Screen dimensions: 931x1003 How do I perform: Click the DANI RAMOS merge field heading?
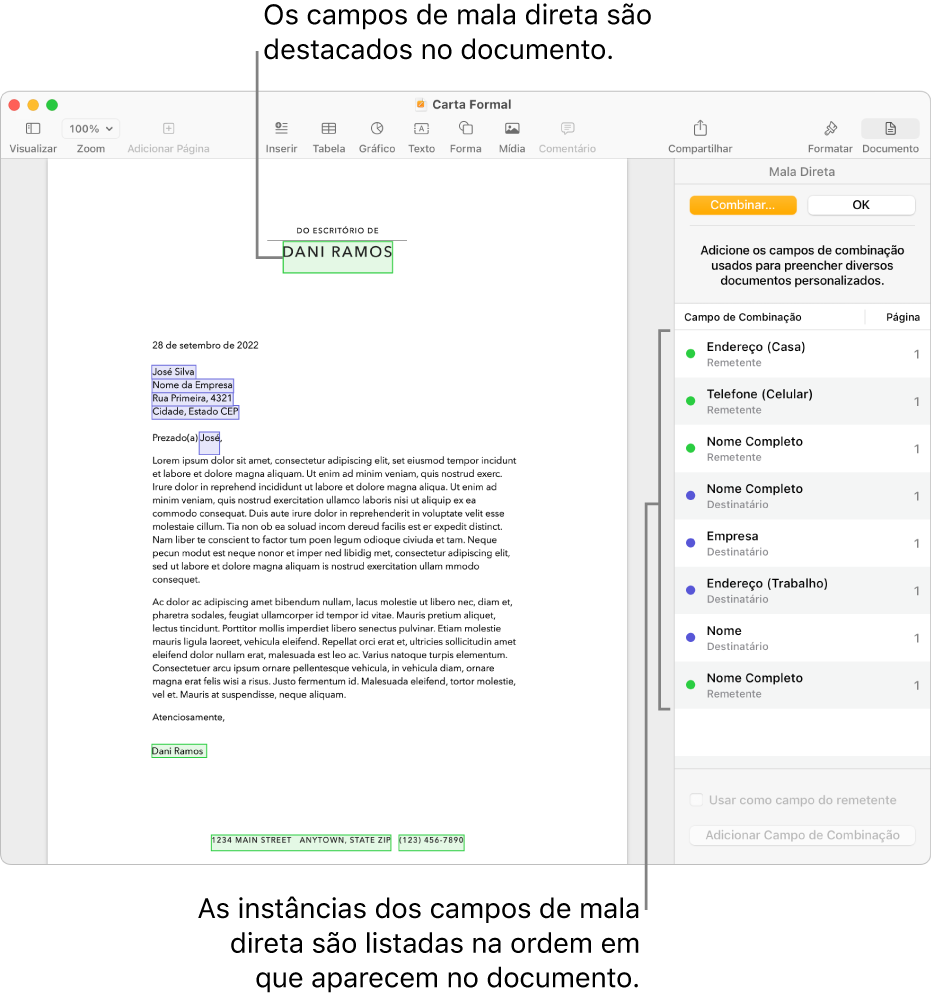tap(337, 258)
